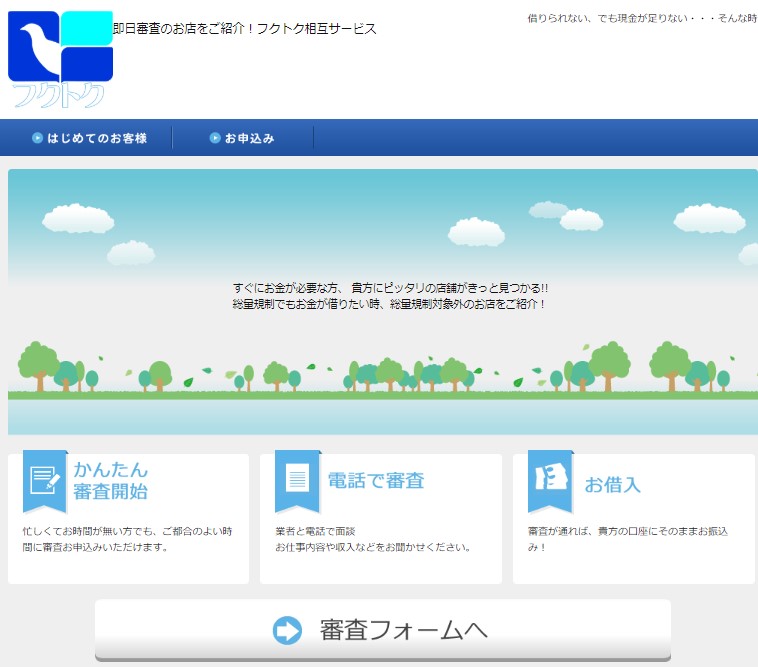The width and height of the screenshot is (758, 667).
Task: Click header text 即日審査のお店をご紹介
Action: pyautogui.click(x=244, y=29)
